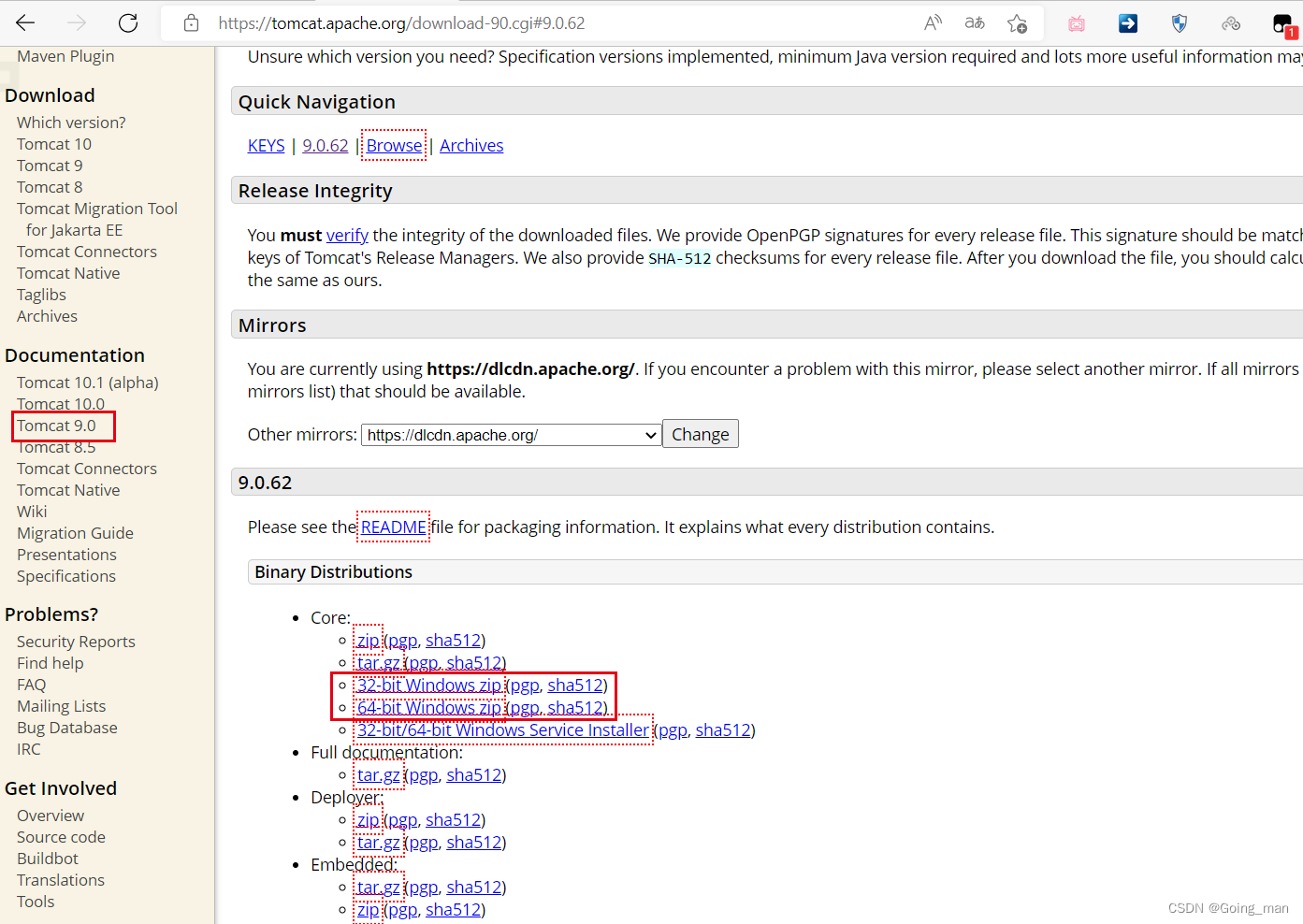The width and height of the screenshot is (1303, 924).
Task: Open the Maven Plugin sidebar link
Action: pyautogui.click(x=65, y=56)
